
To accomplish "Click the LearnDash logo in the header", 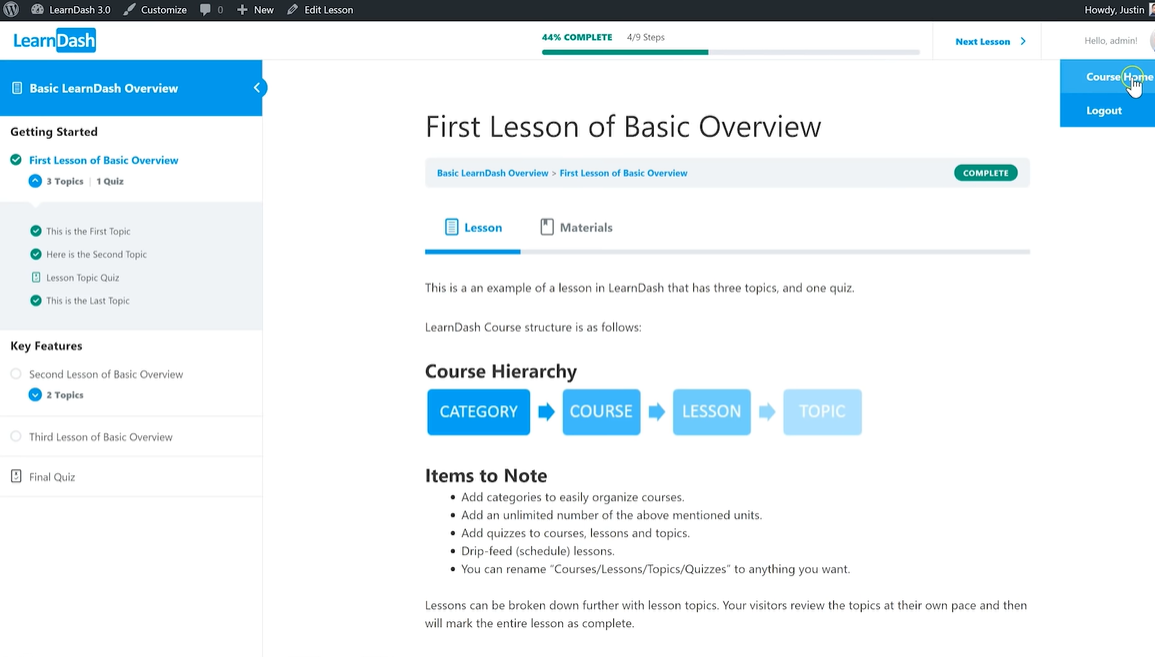I will pyautogui.click(x=53, y=39).
